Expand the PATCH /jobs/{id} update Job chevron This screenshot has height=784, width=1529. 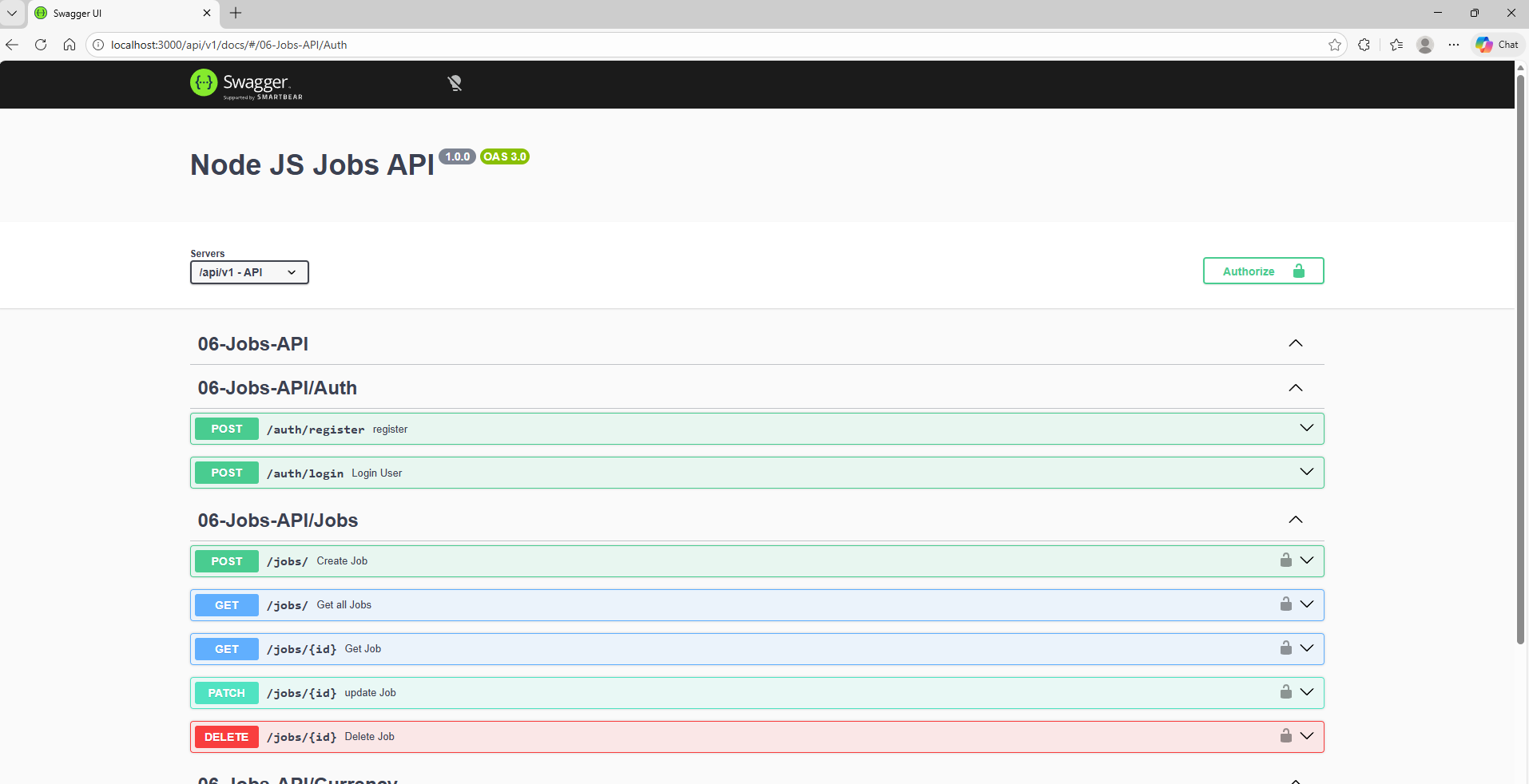pyautogui.click(x=1307, y=692)
